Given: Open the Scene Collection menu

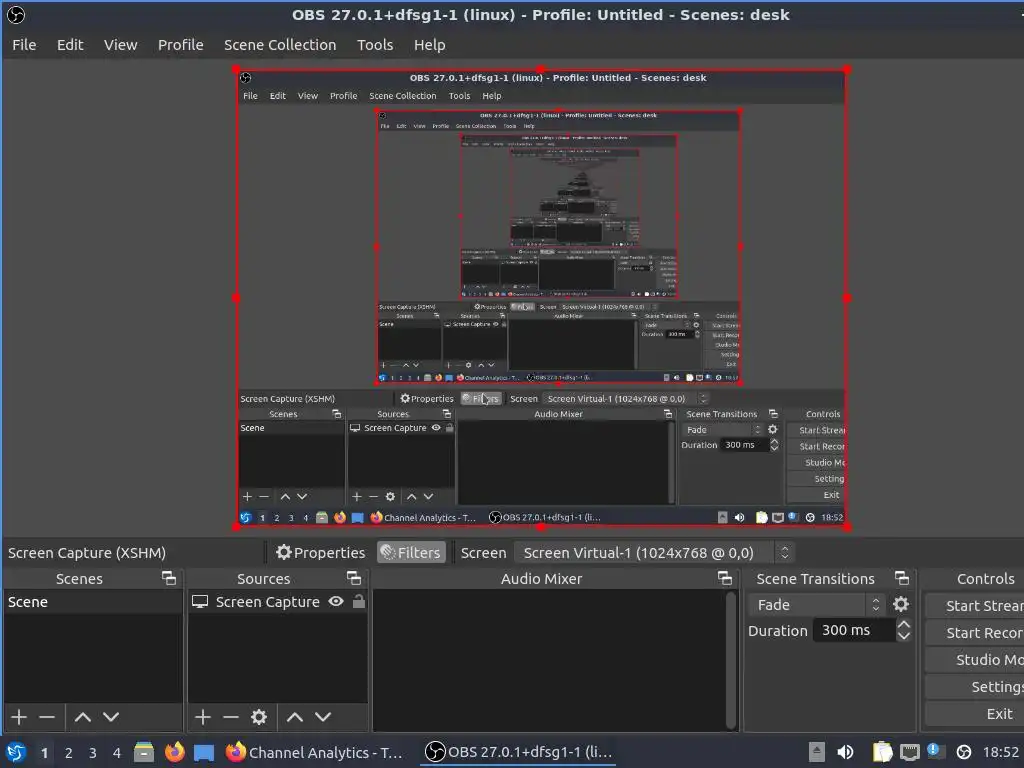Looking at the screenshot, I should (x=280, y=45).
